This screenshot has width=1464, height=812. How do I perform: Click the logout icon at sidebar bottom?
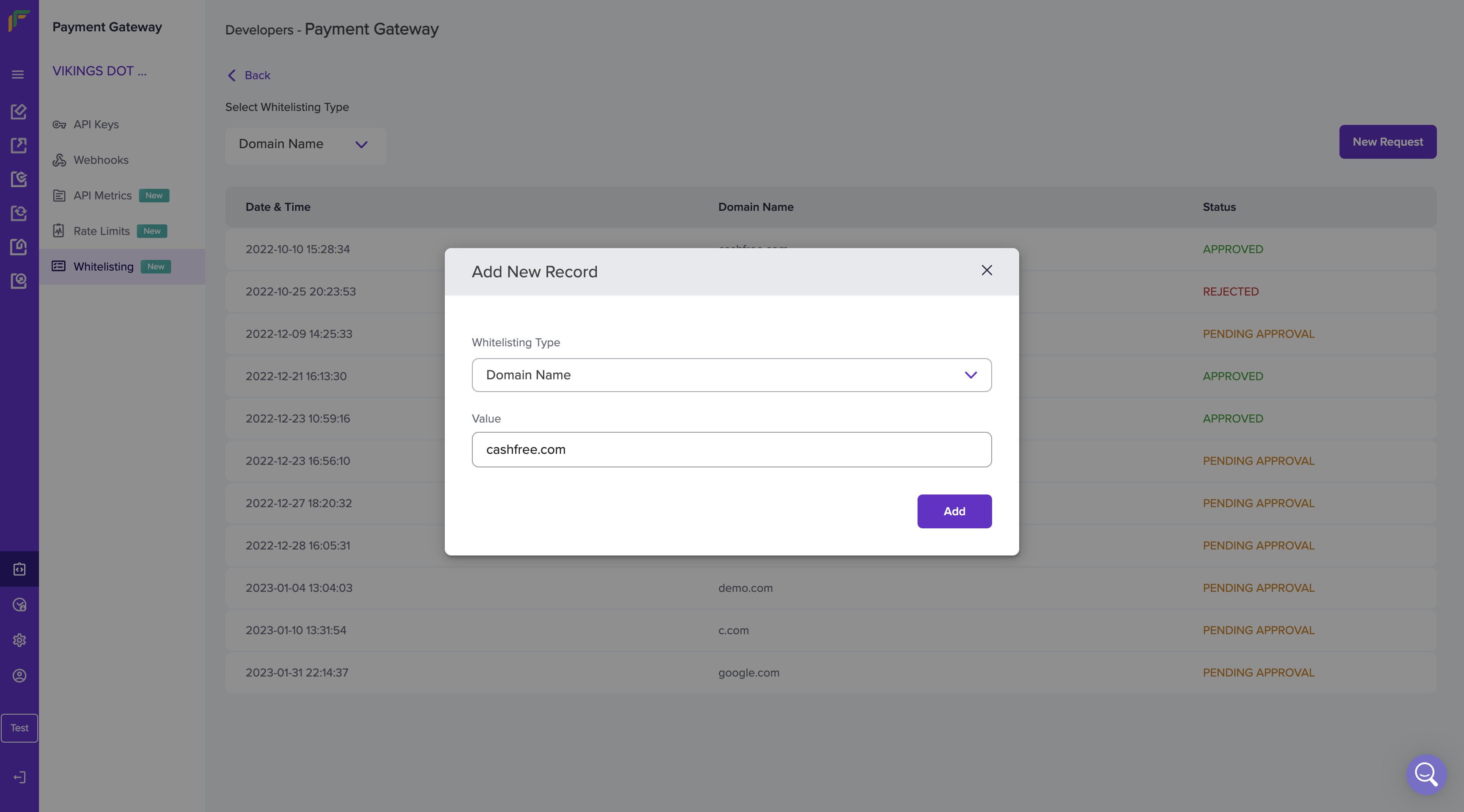pyautogui.click(x=19, y=777)
